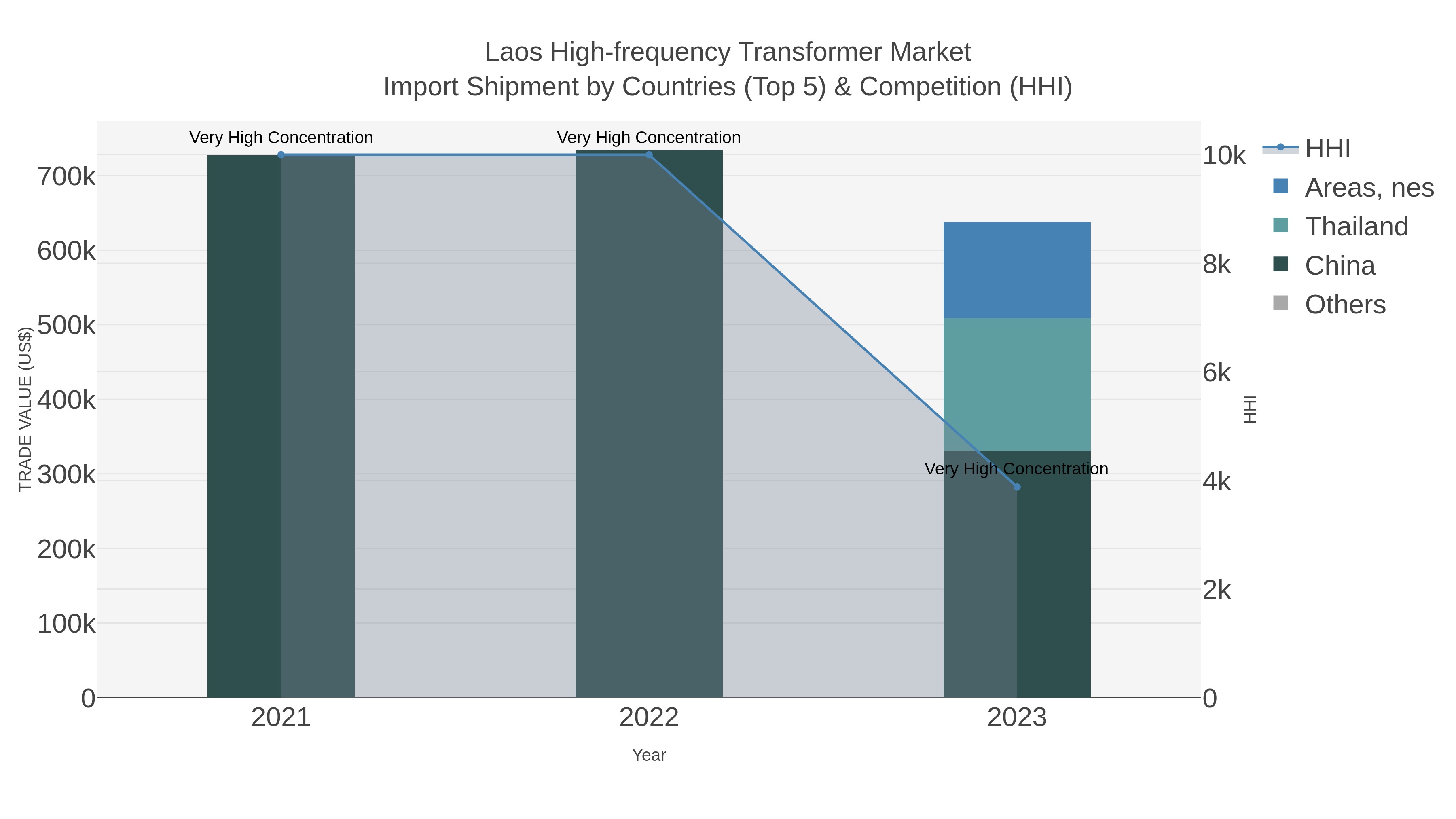Image resolution: width=1456 pixels, height=819 pixels.
Task: Click Very High Concentration label above 2021
Action: 281,138
